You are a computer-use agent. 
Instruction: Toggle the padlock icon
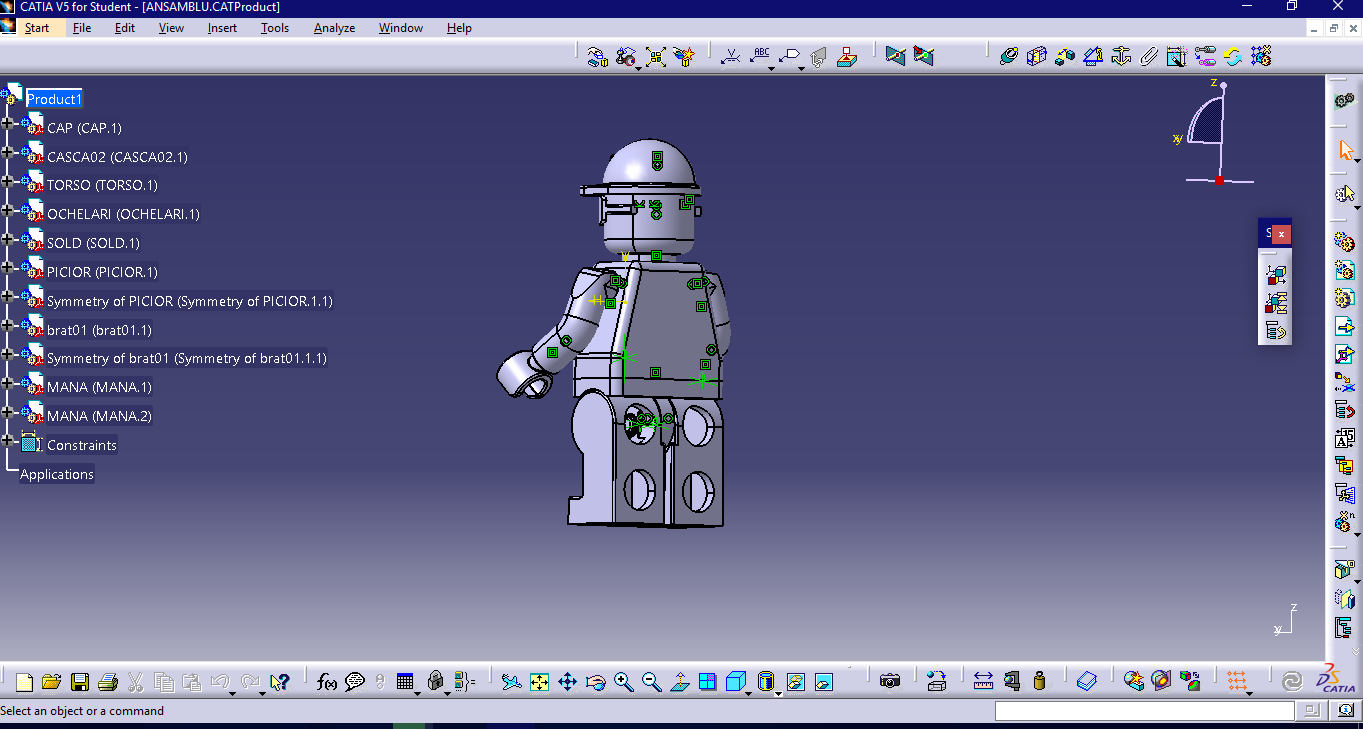pyautogui.click(x=435, y=682)
